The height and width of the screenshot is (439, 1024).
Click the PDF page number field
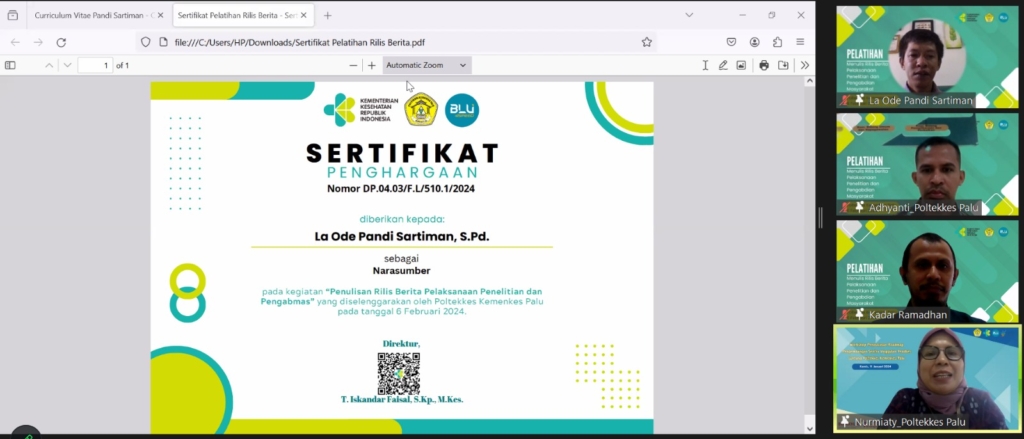(x=94, y=65)
